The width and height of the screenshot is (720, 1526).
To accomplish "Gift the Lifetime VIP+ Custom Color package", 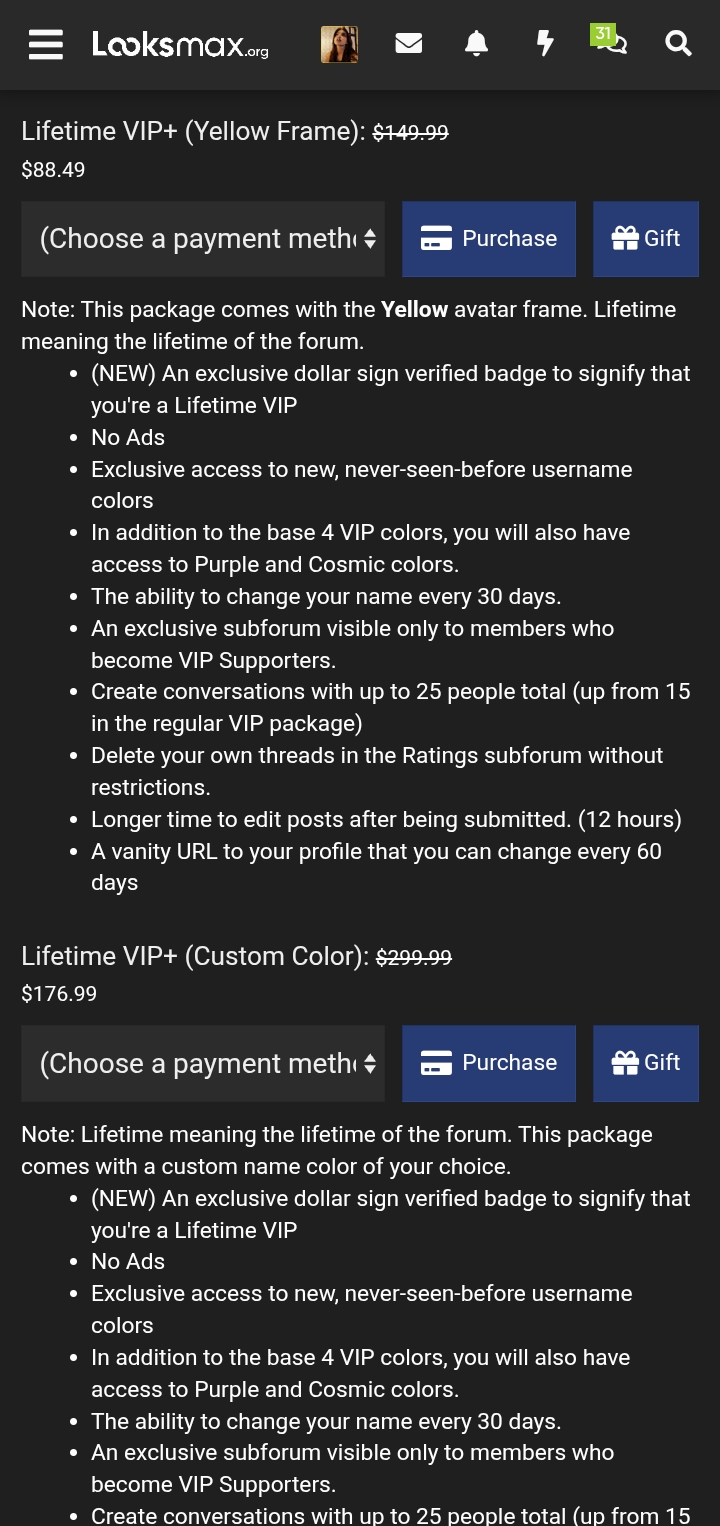I will click(x=646, y=1063).
